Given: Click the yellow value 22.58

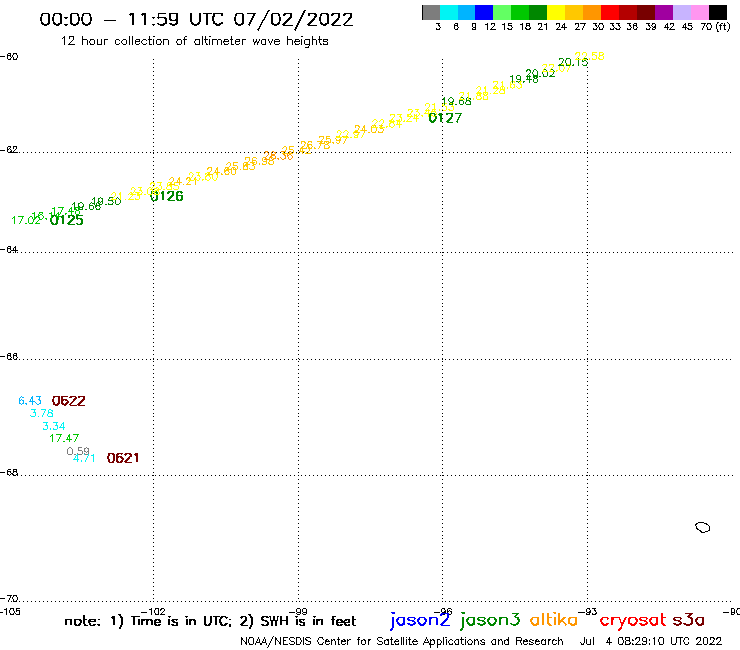Looking at the screenshot, I should (x=589, y=56).
